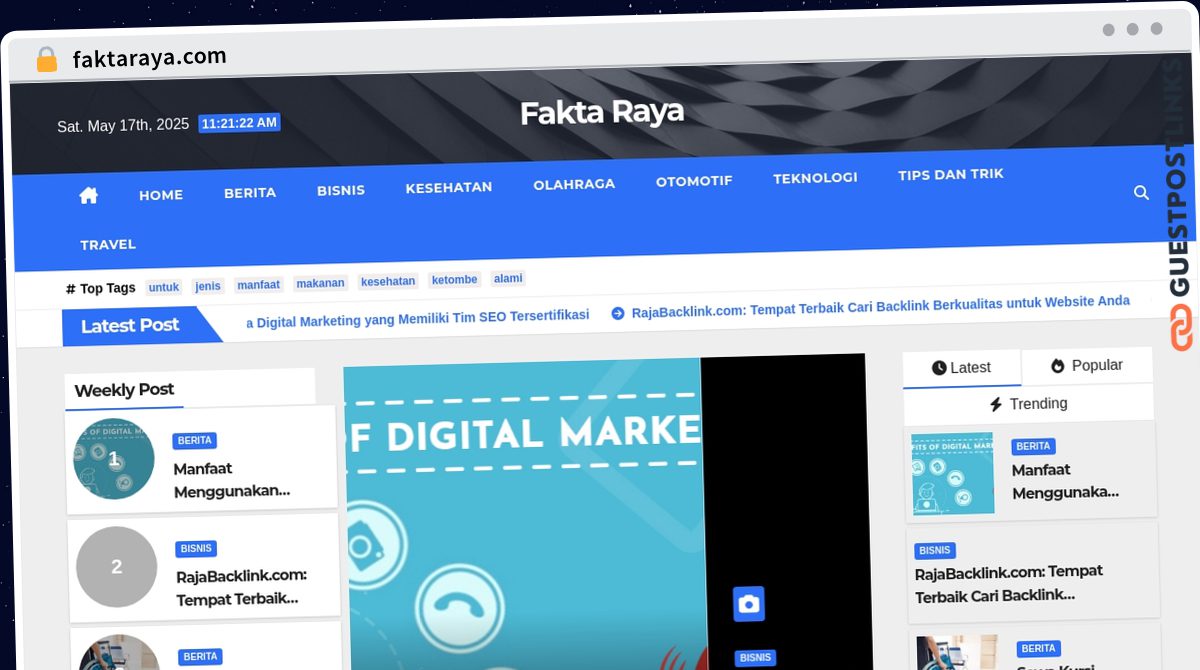1200x670 pixels.
Task: Go to the BISNIS menu section
Action: click(x=341, y=190)
